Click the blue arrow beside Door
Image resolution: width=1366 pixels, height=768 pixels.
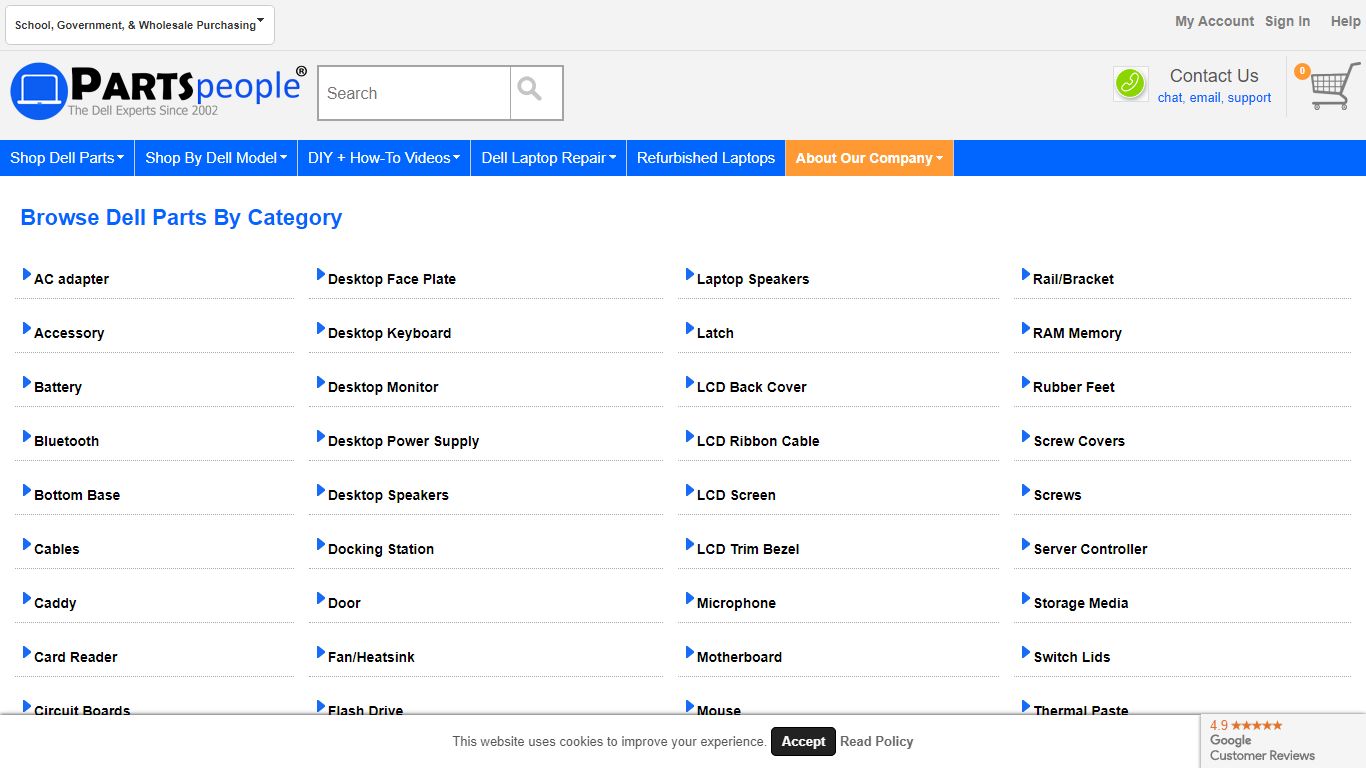coord(321,598)
